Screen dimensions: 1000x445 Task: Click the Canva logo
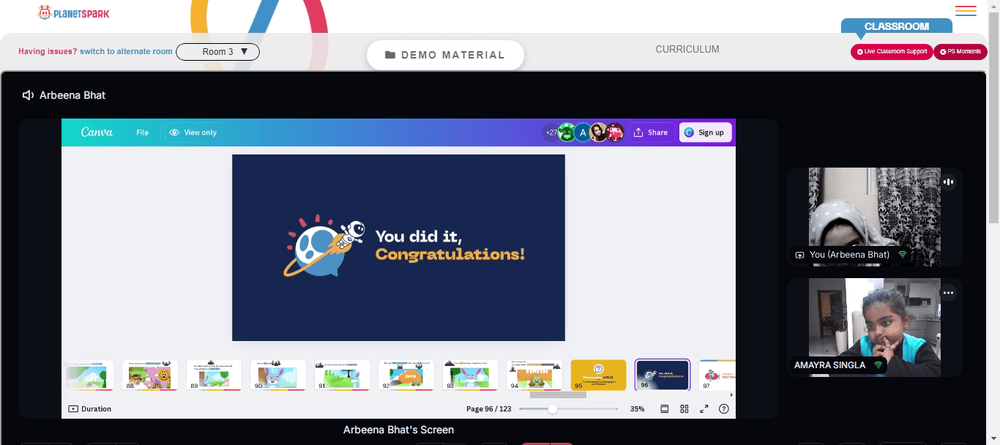[97, 132]
